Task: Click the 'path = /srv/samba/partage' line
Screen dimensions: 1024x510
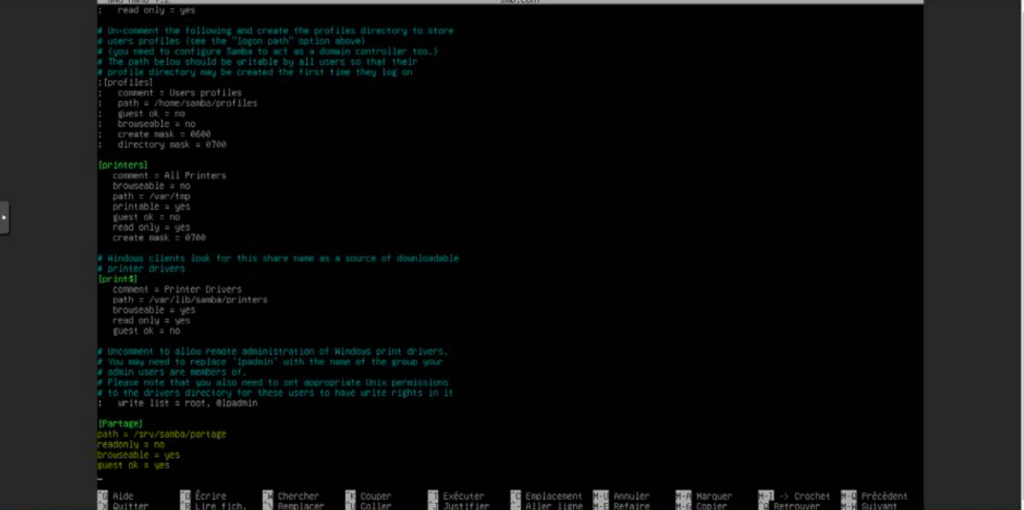Action: point(161,434)
